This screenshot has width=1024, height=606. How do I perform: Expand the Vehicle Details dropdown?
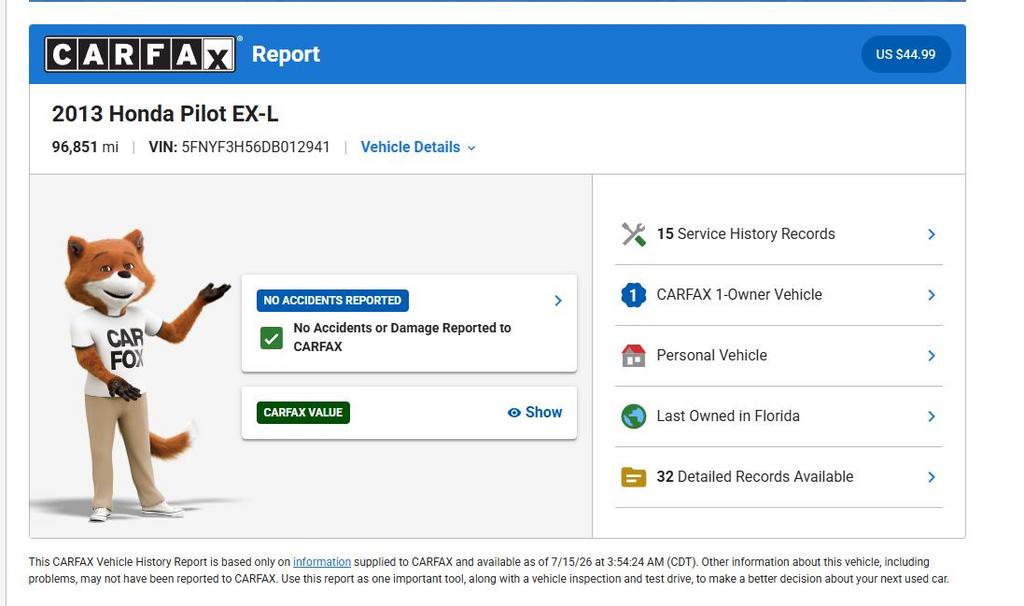[x=418, y=147]
